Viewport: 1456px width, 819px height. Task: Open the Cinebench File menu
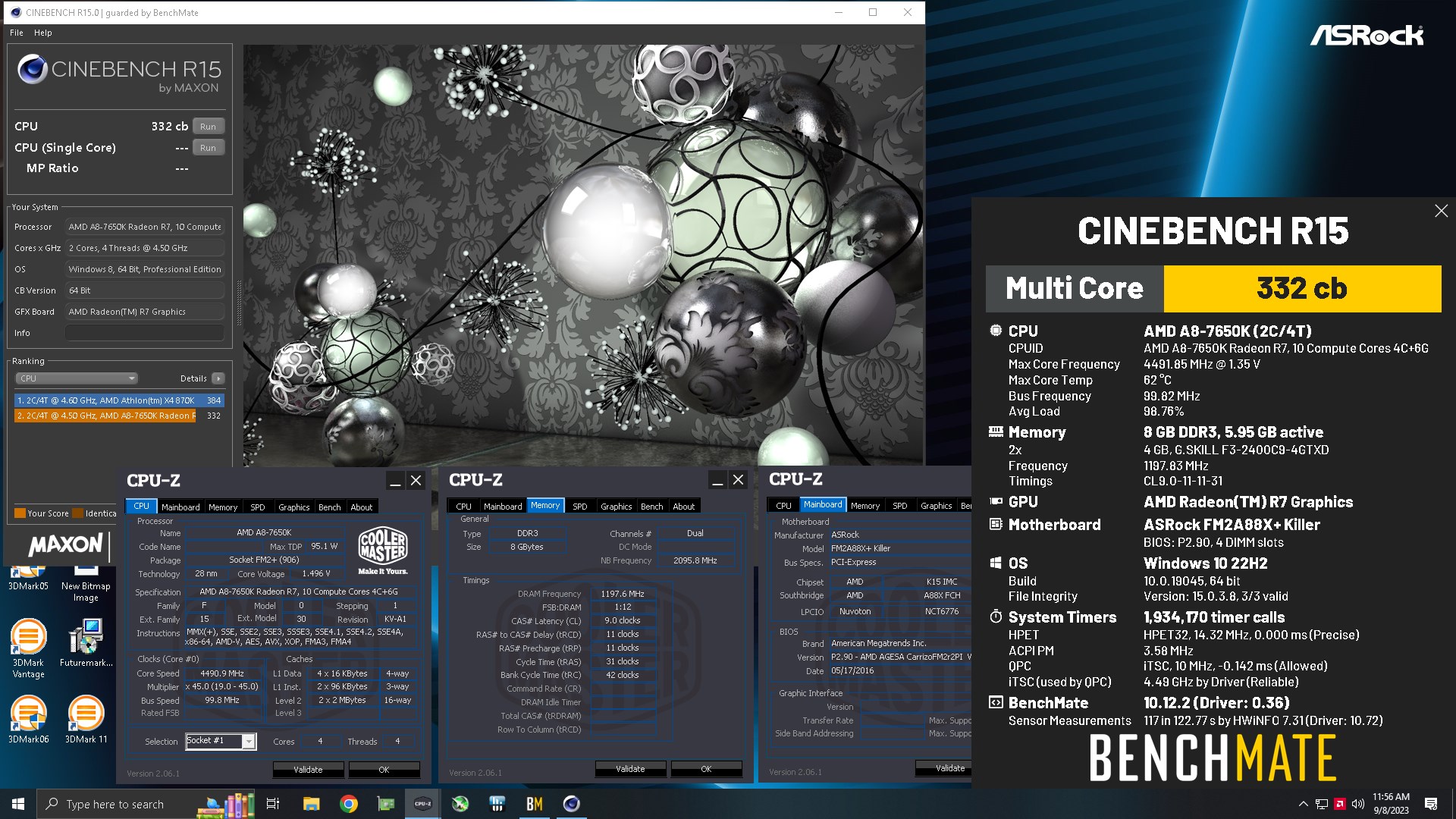click(17, 33)
